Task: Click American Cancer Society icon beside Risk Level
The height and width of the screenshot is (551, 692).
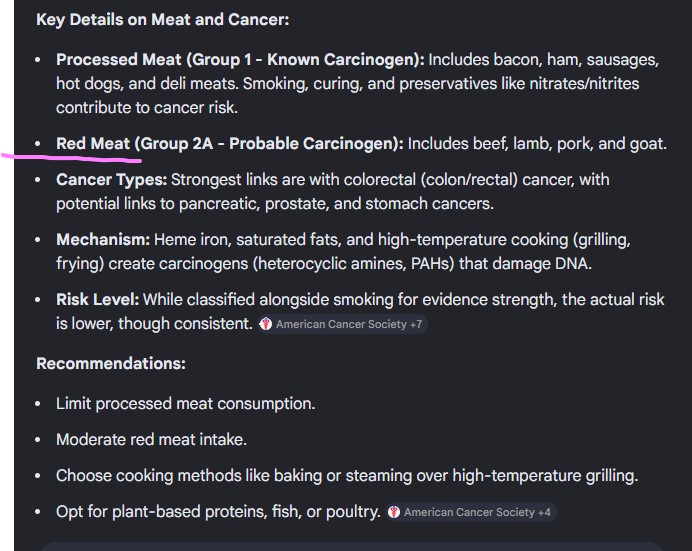Action: point(266,324)
